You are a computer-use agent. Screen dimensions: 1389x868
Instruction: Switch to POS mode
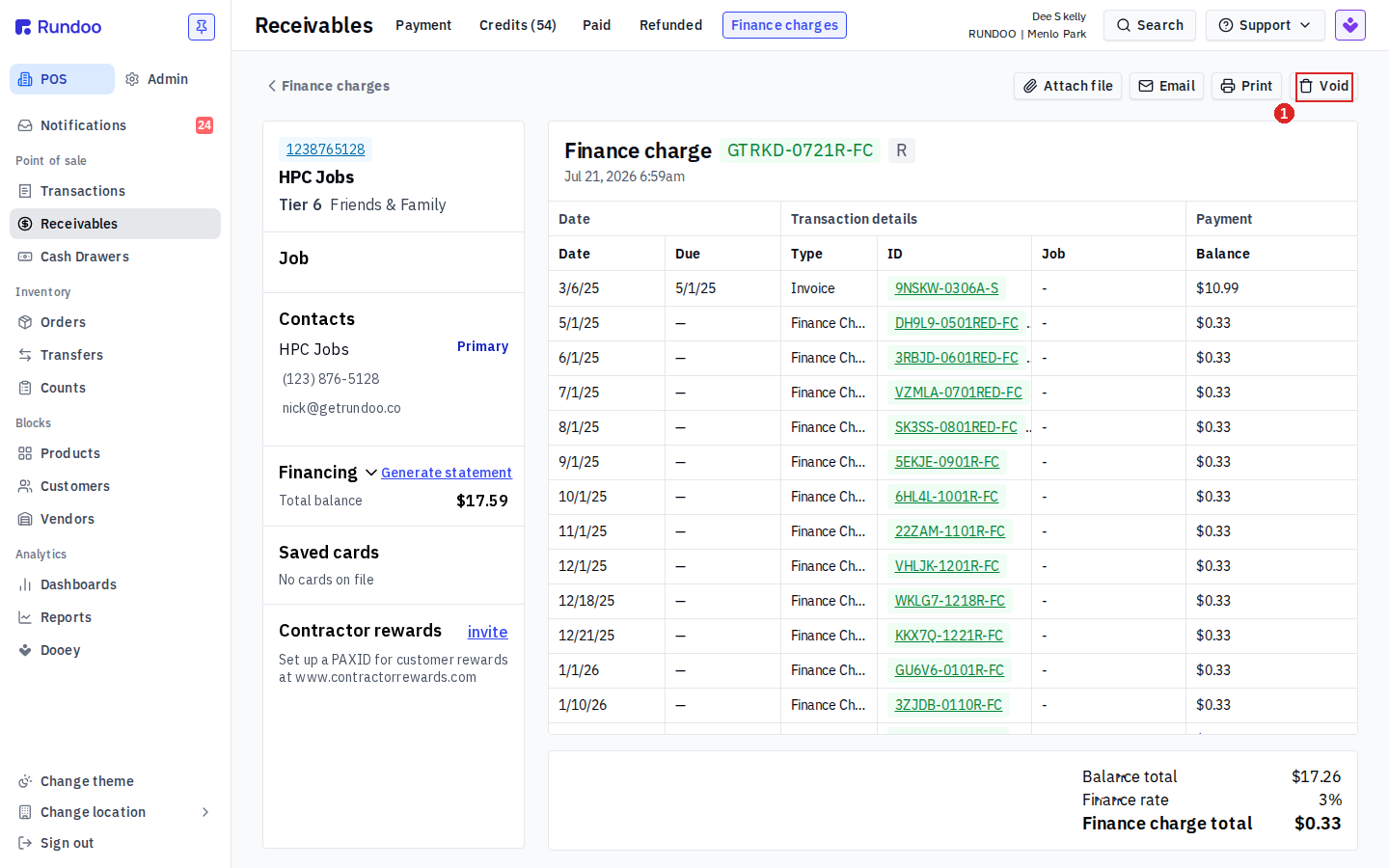coord(62,79)
